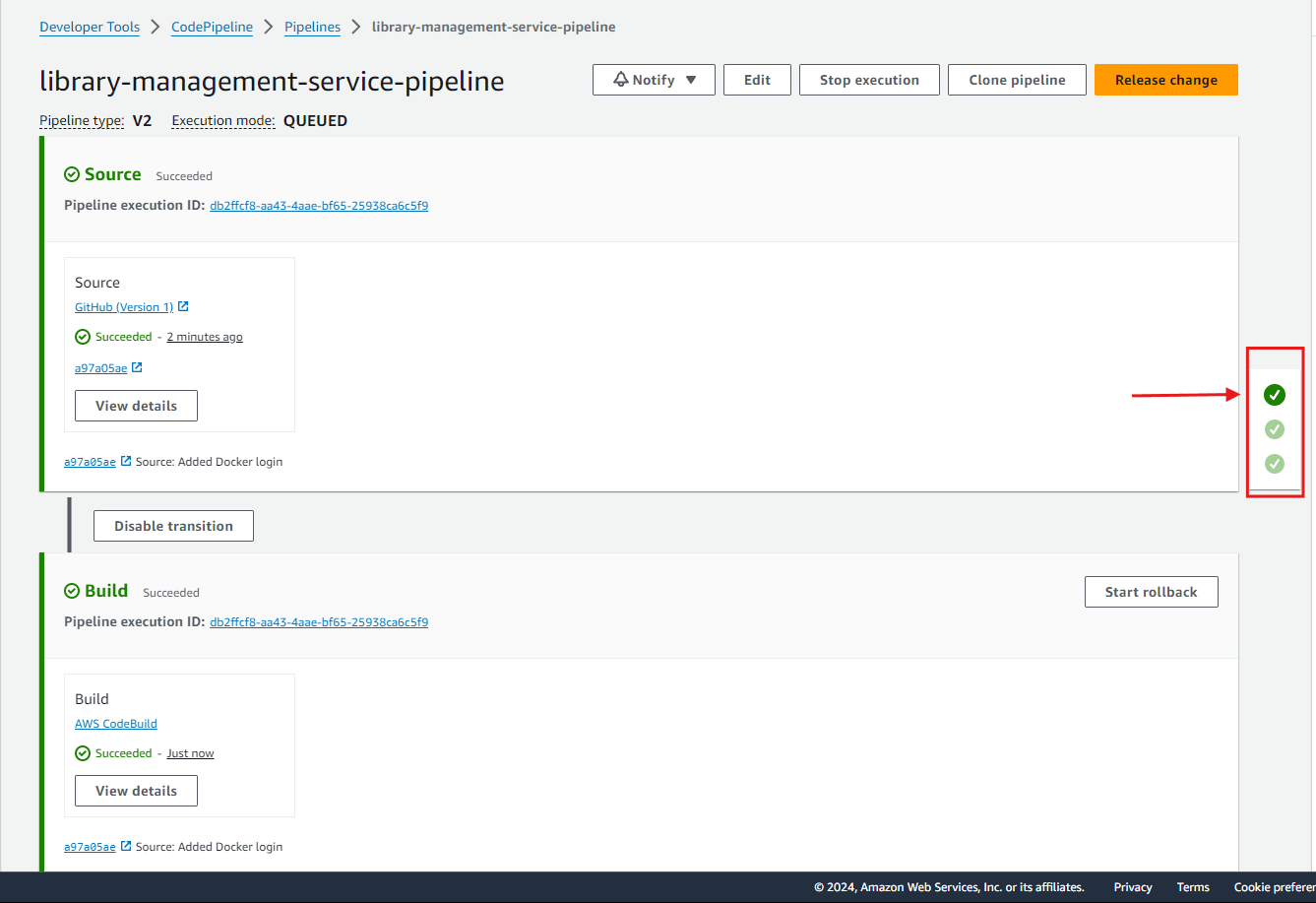This screenshot has width=1316, height=903.
Task: Click the bottom light green stage indicator checkmark
Action: pos(1275,463)
